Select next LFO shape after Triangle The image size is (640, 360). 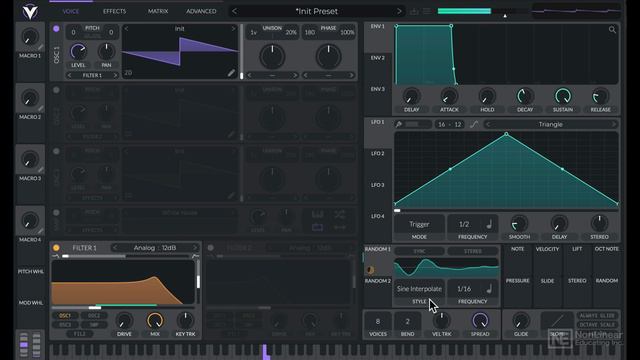tap(613, 124)
